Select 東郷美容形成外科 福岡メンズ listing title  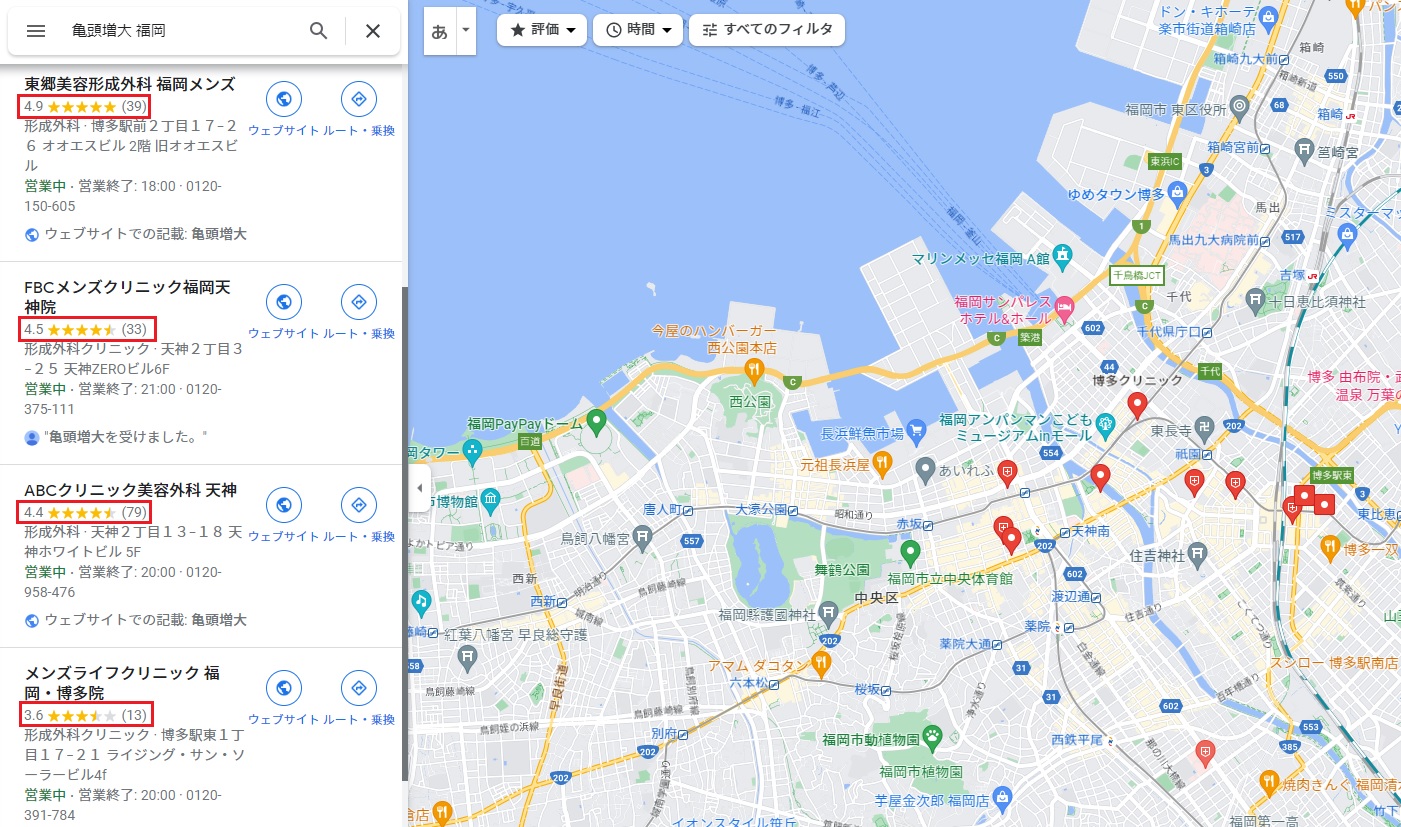[130, 84]
